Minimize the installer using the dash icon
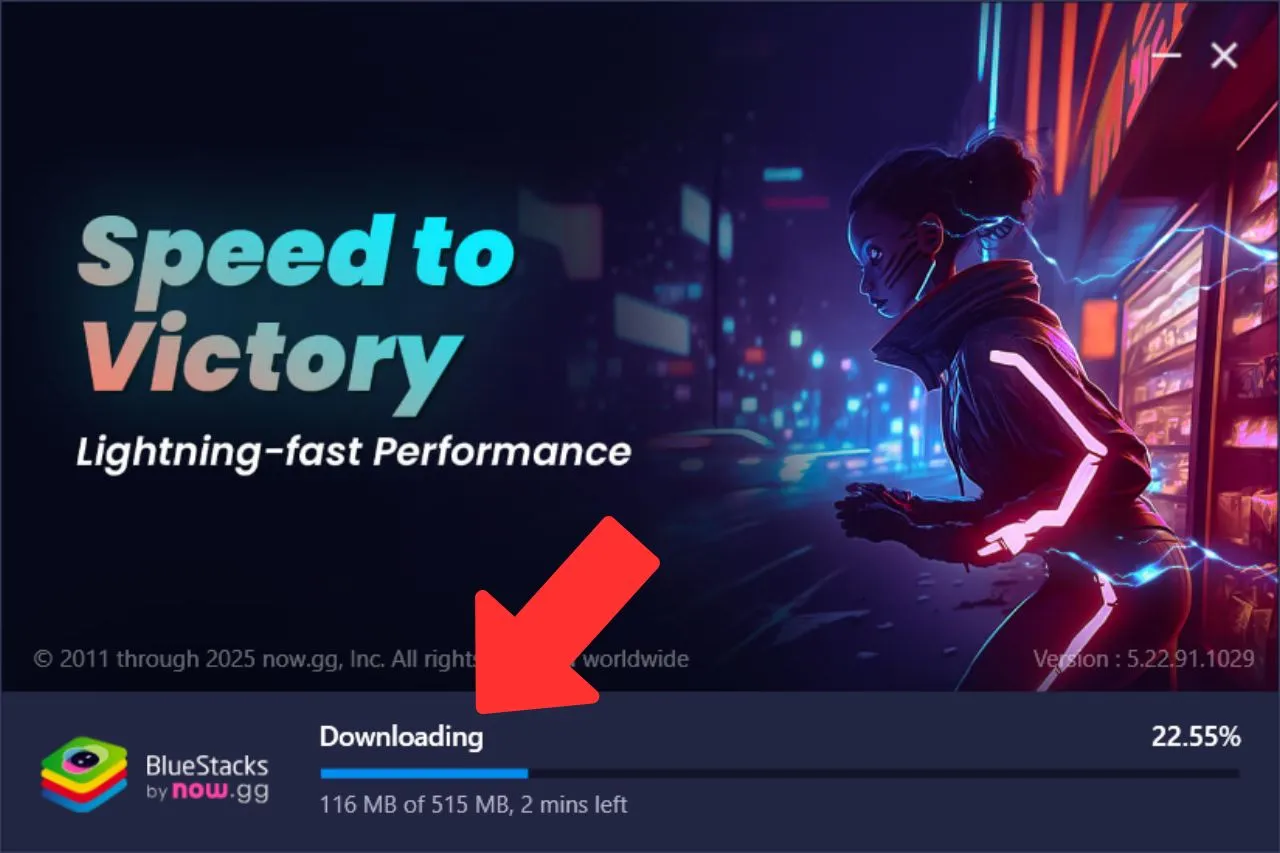The image size is (1280, 853). pos(1166,55)
